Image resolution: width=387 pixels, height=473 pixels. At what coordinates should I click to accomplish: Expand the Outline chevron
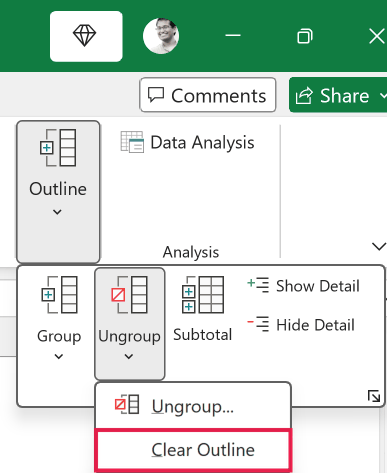[57, 212]
